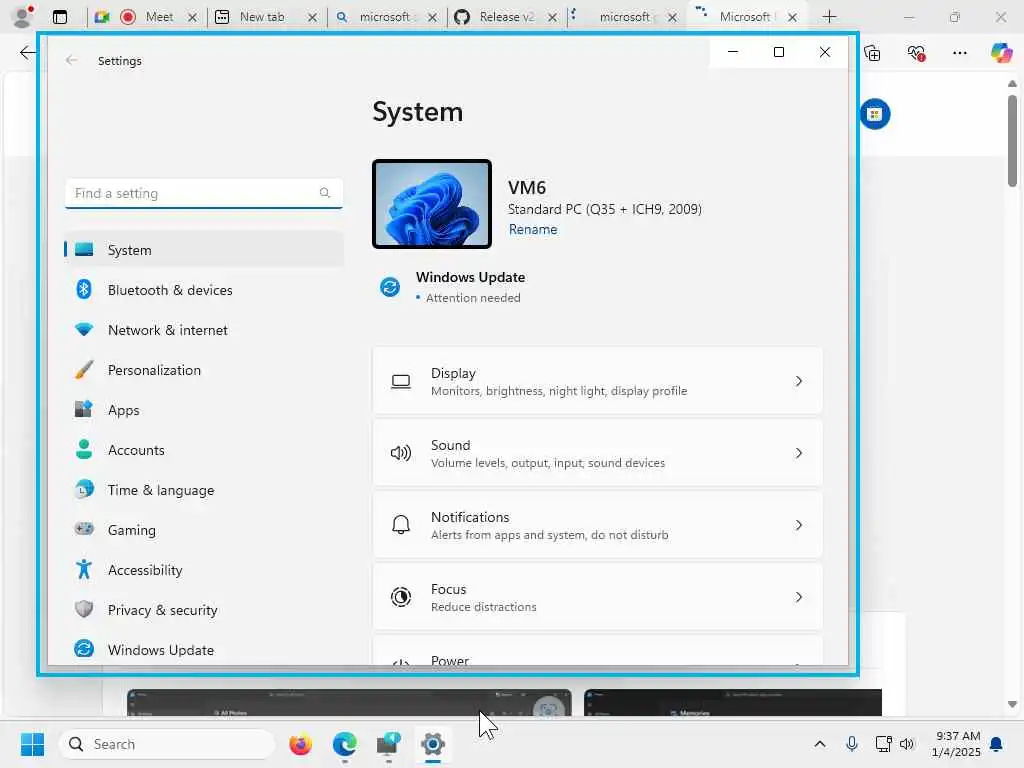Go to the Apps settings category
Image resolution: width=1024 pixels, height=768 pixels.
tap(204, 410)
